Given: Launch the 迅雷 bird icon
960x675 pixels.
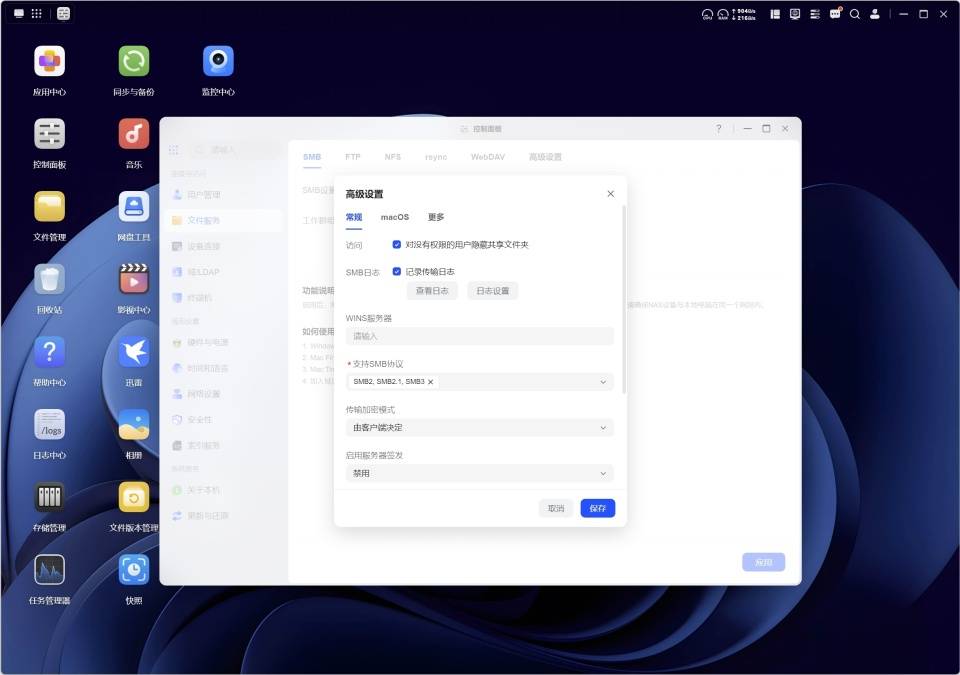Looking at the screenshot, I should [134, 352].
